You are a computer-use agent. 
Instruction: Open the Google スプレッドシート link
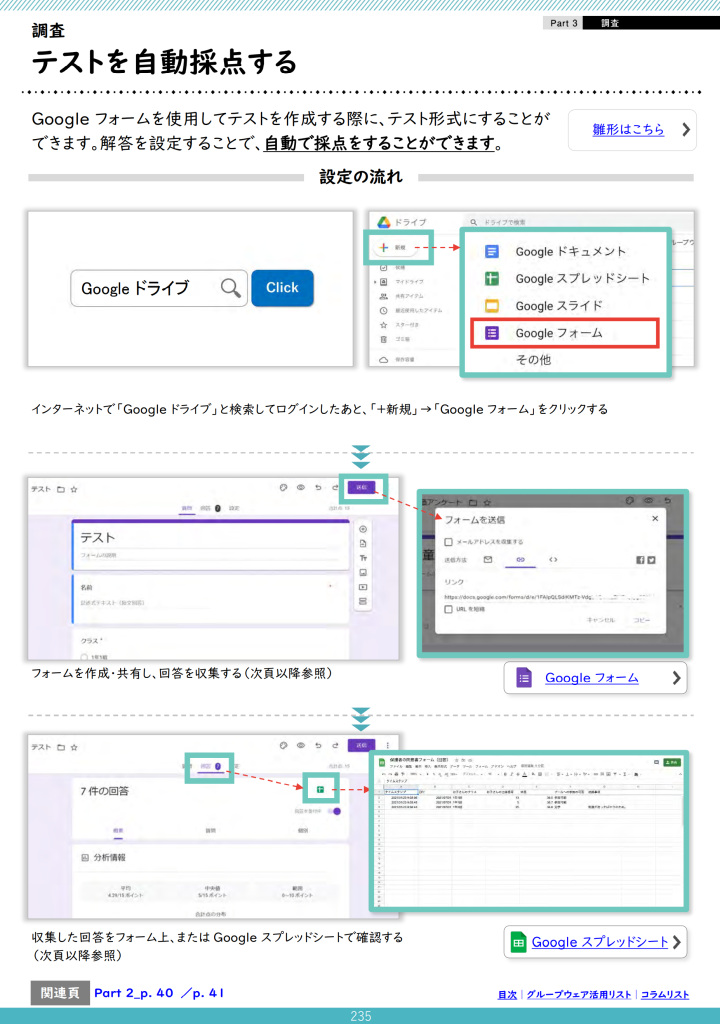click(x=600, y=942)
